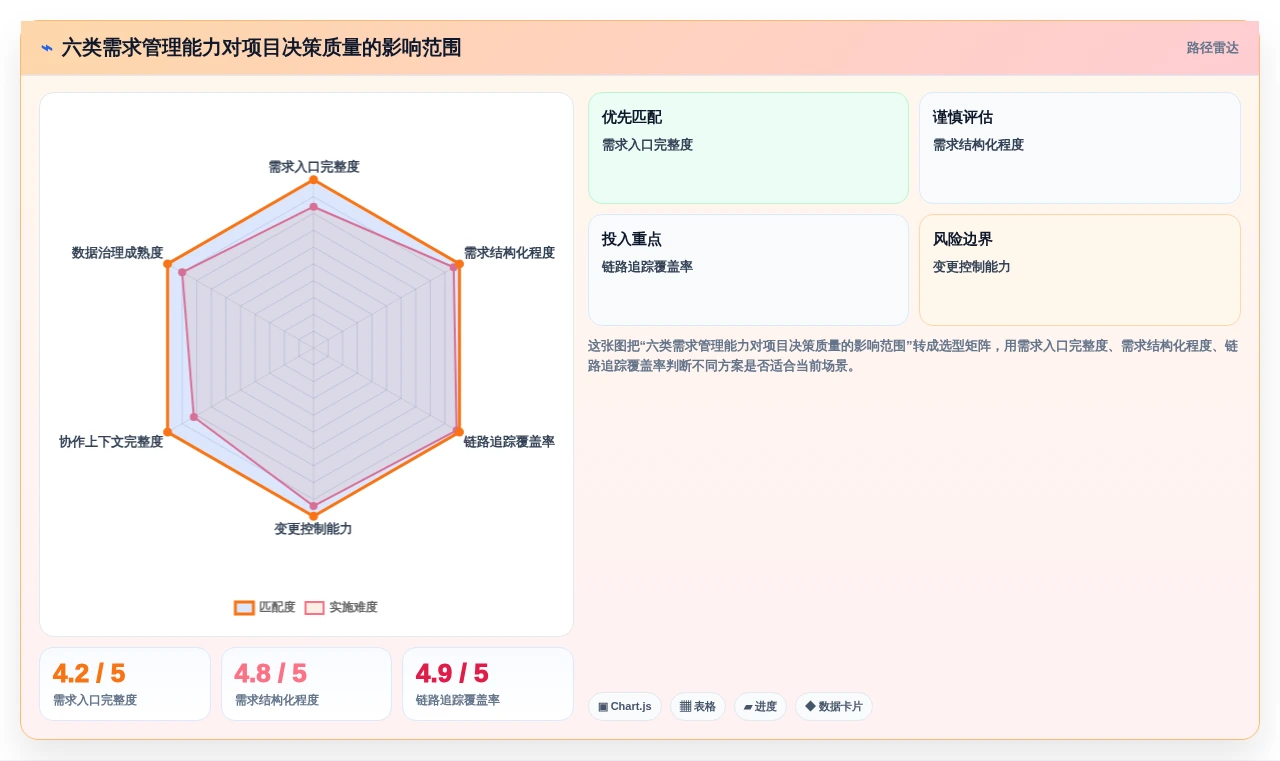Open the 优先匹配 card
The width and height of the screenshot is (1280, 761).
(x=748, y=148)
